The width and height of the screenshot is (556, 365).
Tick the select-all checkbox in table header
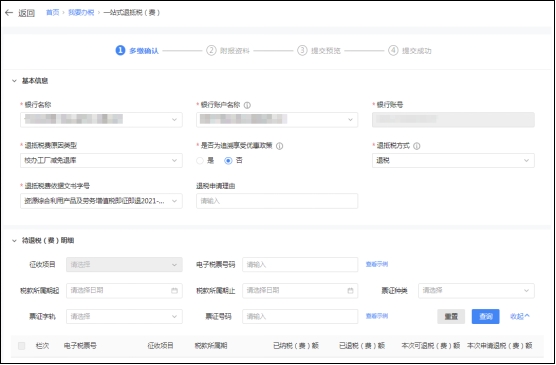22,346
